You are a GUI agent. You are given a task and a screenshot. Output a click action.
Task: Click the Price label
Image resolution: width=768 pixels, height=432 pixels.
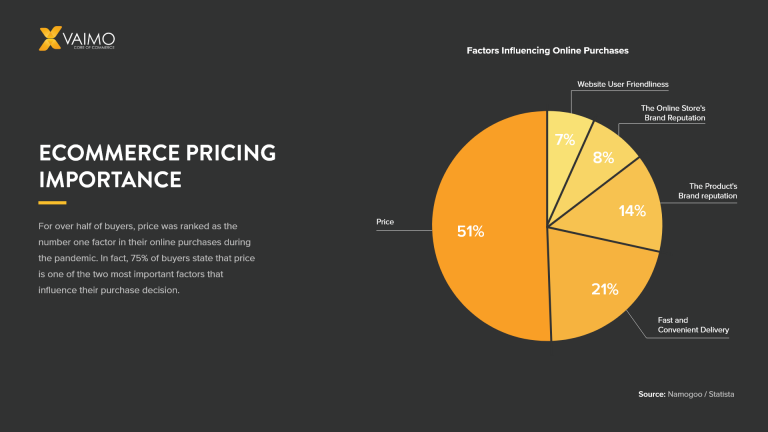coord(385,222)
